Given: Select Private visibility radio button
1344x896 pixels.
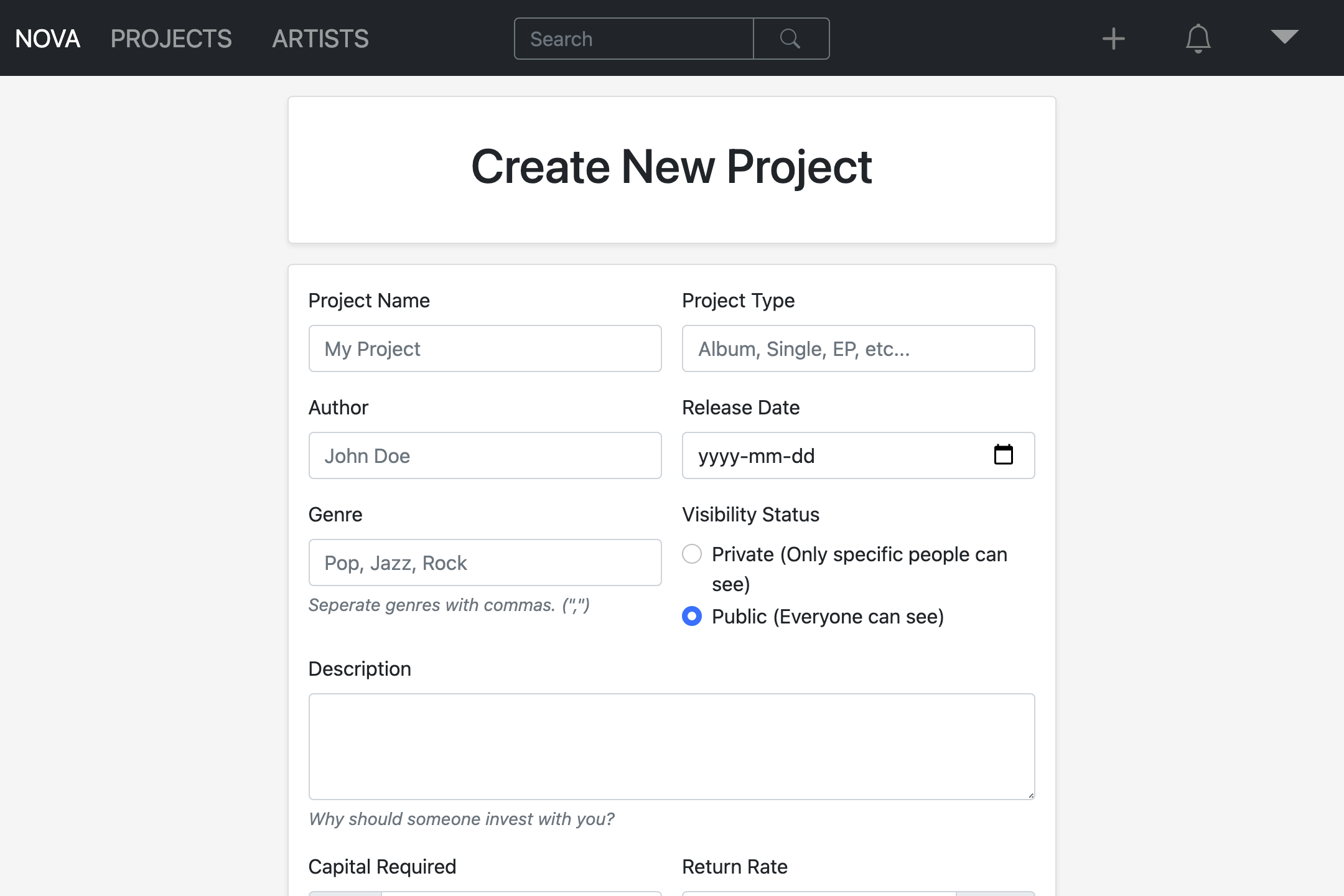Looking at the screenshot, I should (692, 554).
